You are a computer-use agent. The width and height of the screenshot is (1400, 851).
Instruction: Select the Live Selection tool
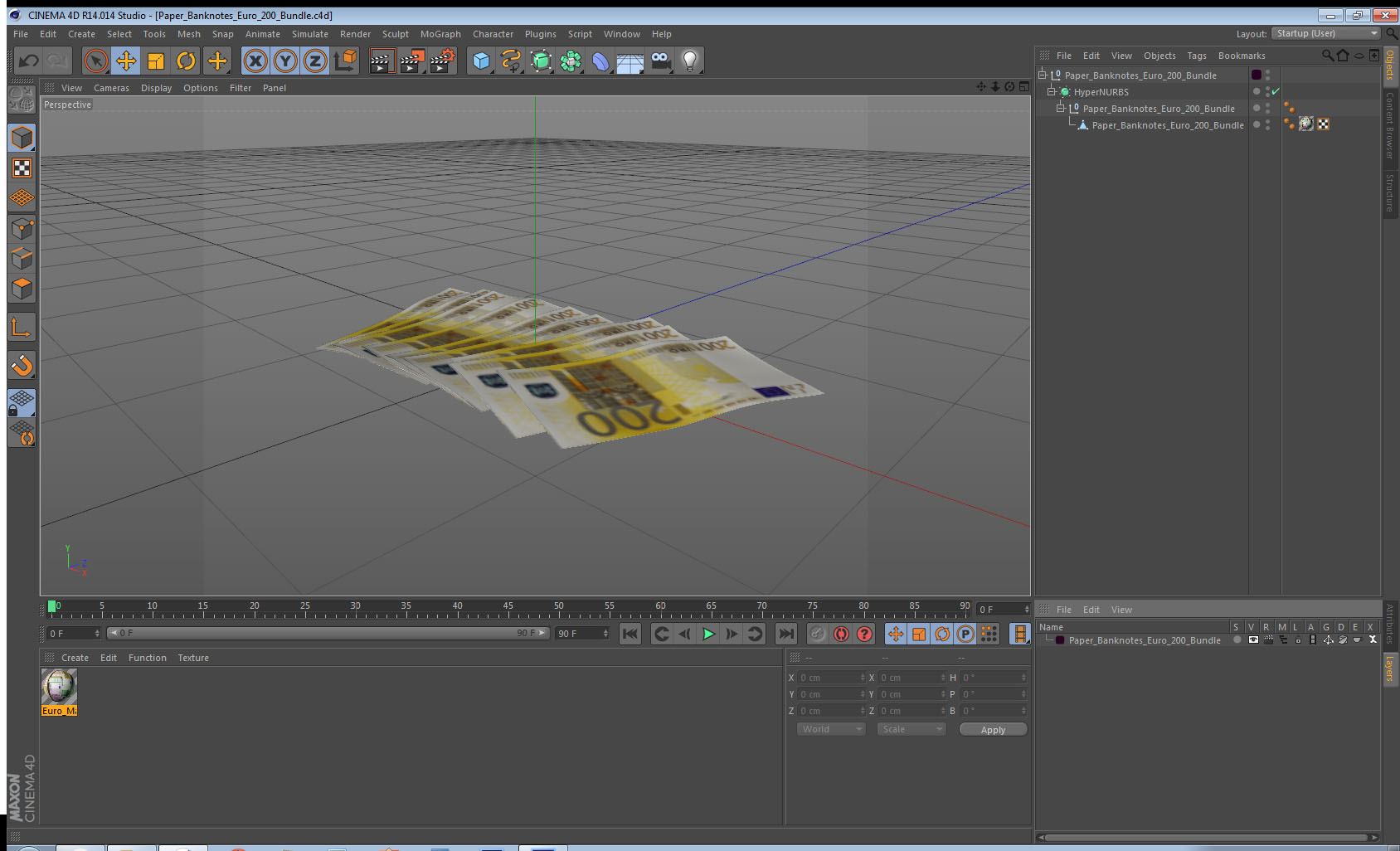(x=96, y=61)
